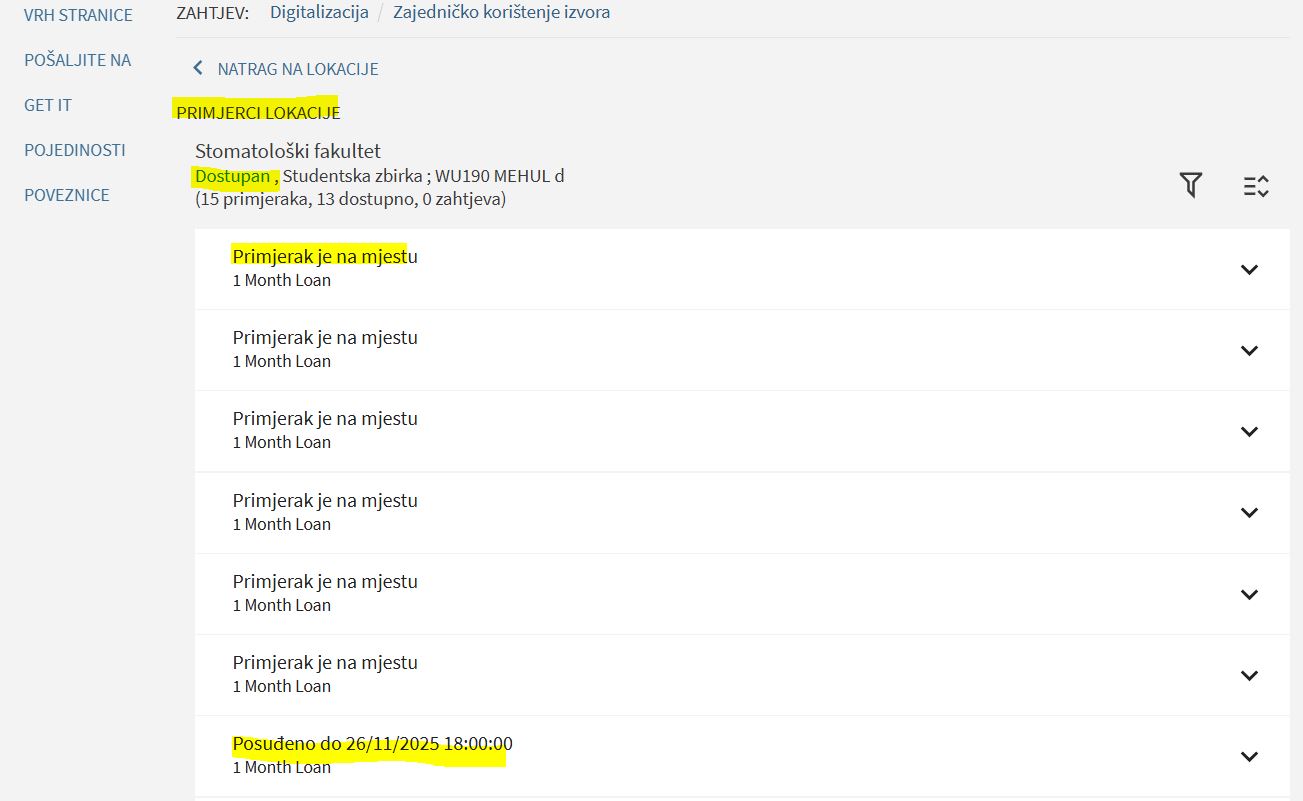Expand the first copy in the list
This screenshot has height=801, width=1303.
tap(1248, 269)
